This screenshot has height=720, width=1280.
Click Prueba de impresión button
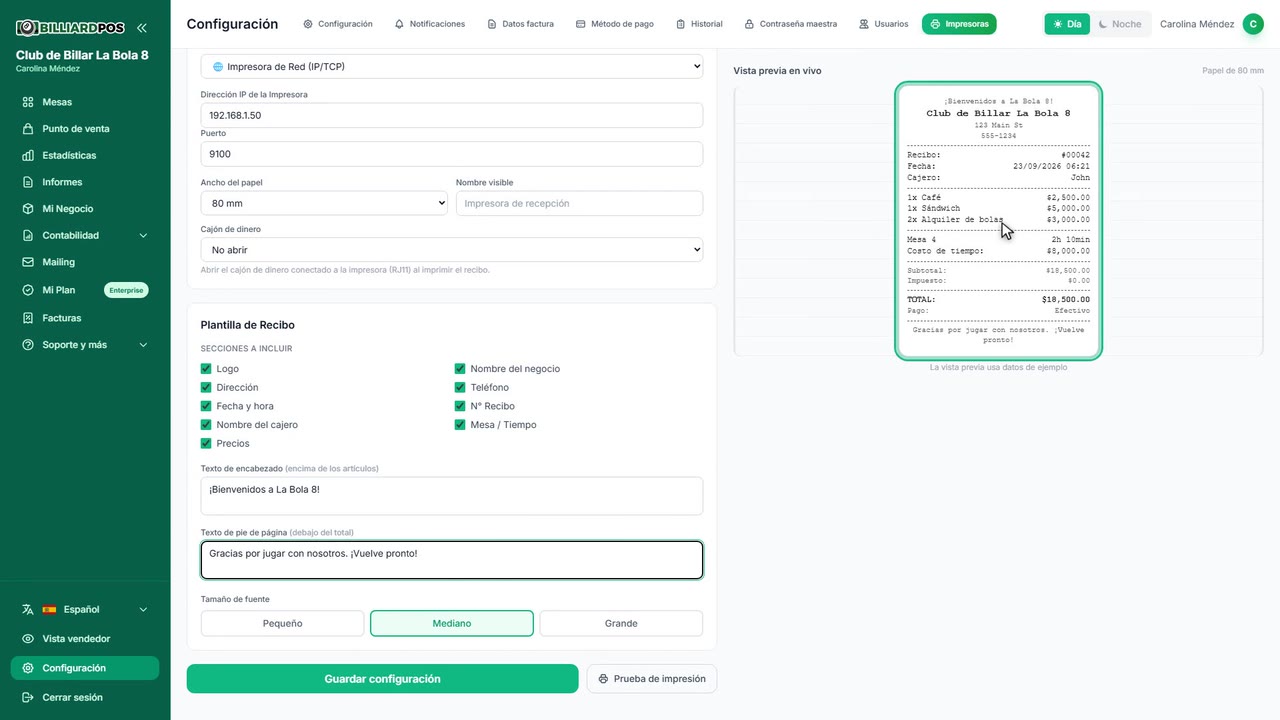652,679
